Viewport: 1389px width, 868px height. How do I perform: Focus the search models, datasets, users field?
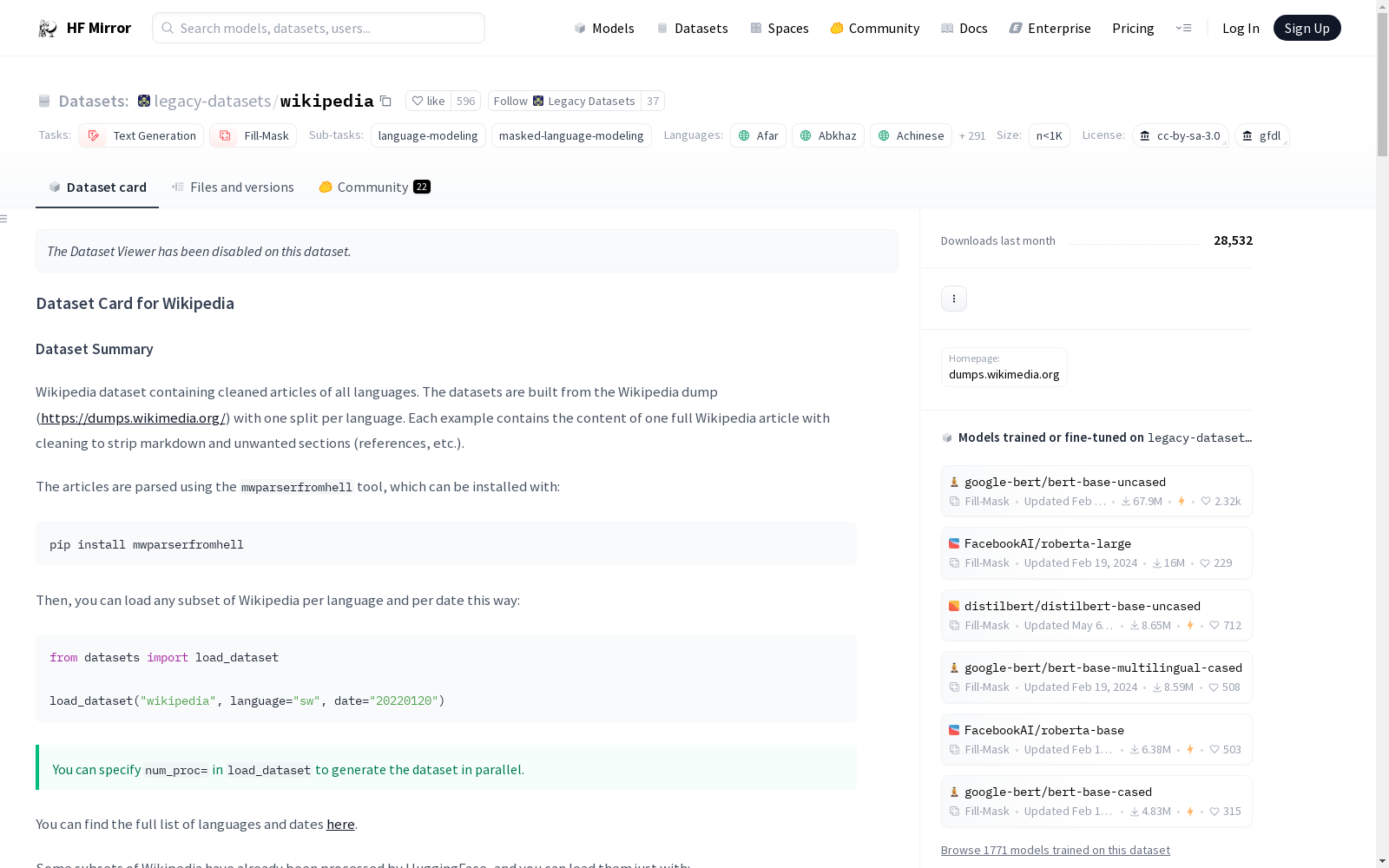[319, 28]
